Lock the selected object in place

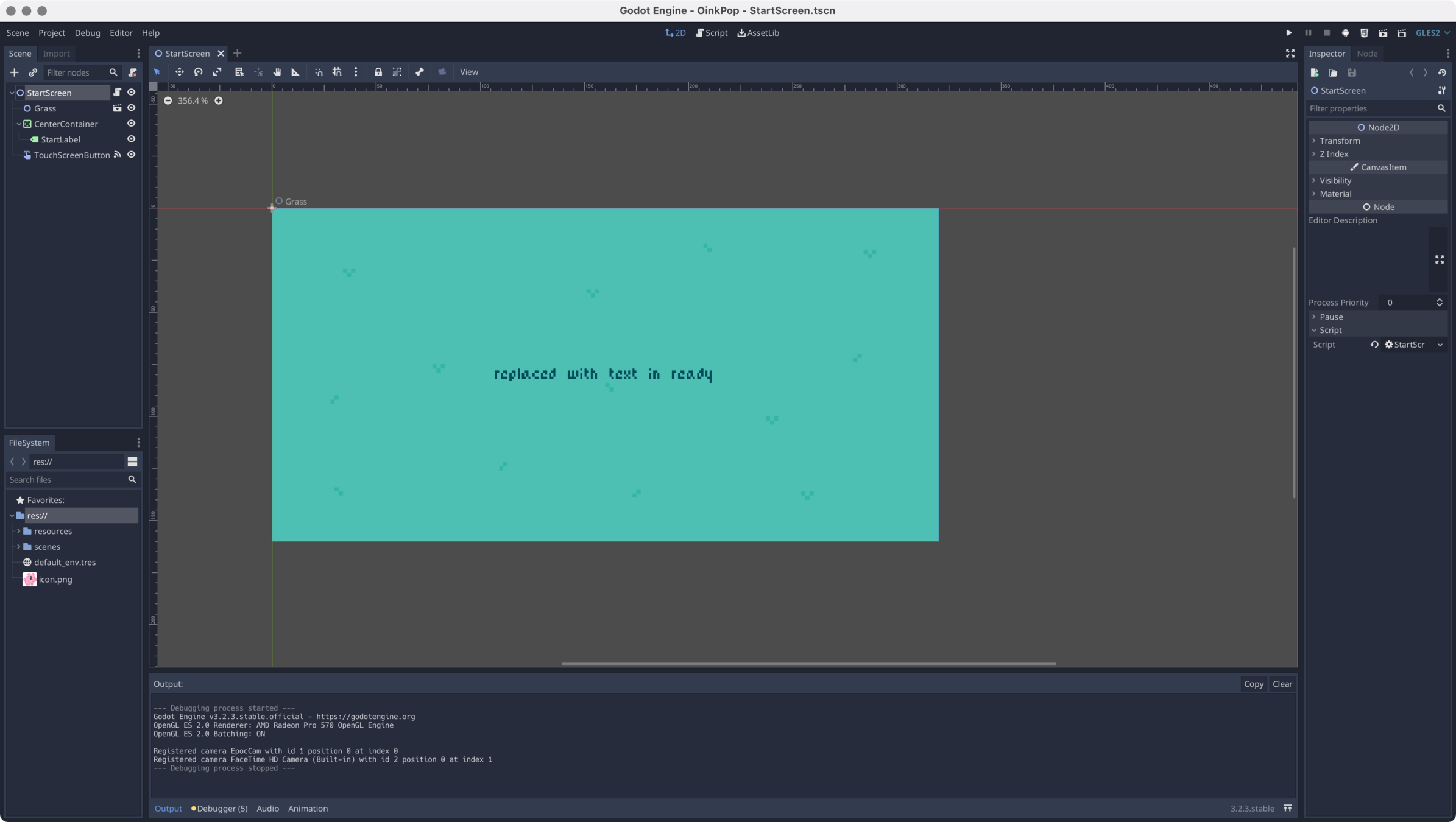pyautogui.click(x=378, y=72)
